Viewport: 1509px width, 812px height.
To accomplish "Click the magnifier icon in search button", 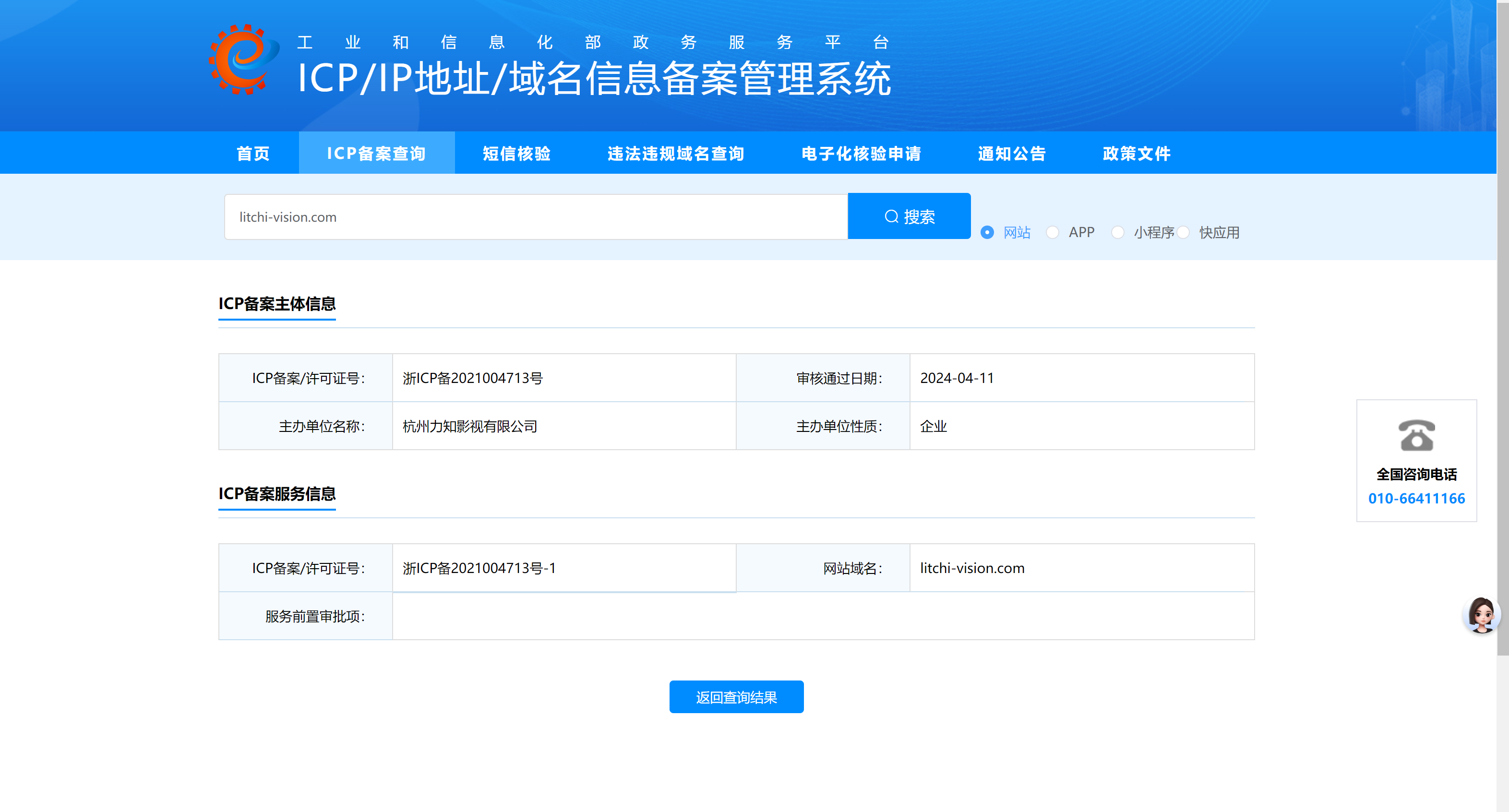I will pos(891,217).
